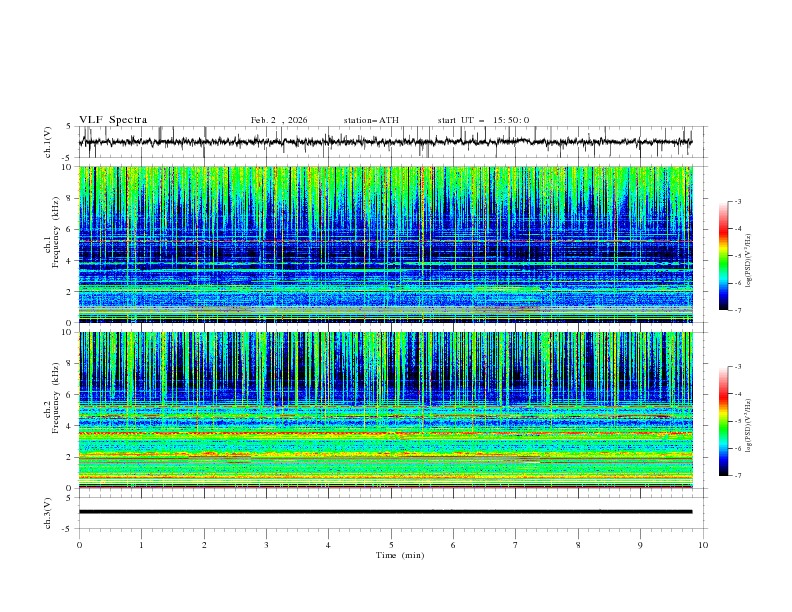Click the 5 minute tick label on time axis
Screen dimensions: 792x612
click(391, 545)
